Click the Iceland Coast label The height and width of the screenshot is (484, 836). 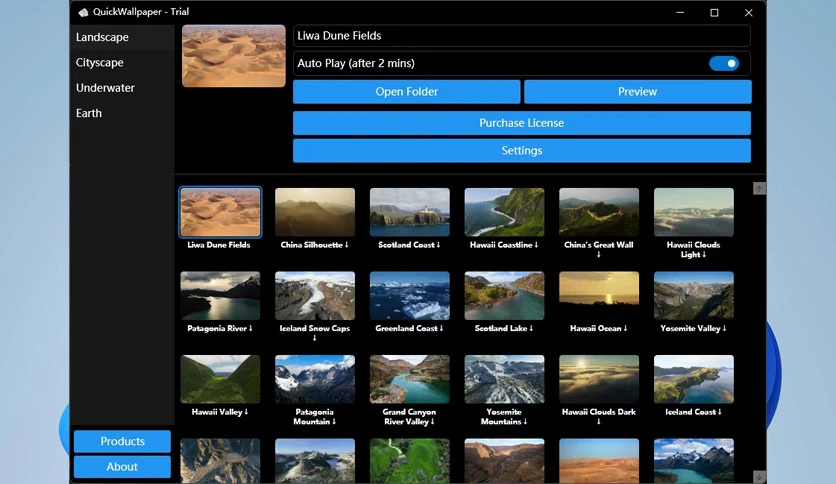pyautogui.click(x=693, y=412)
